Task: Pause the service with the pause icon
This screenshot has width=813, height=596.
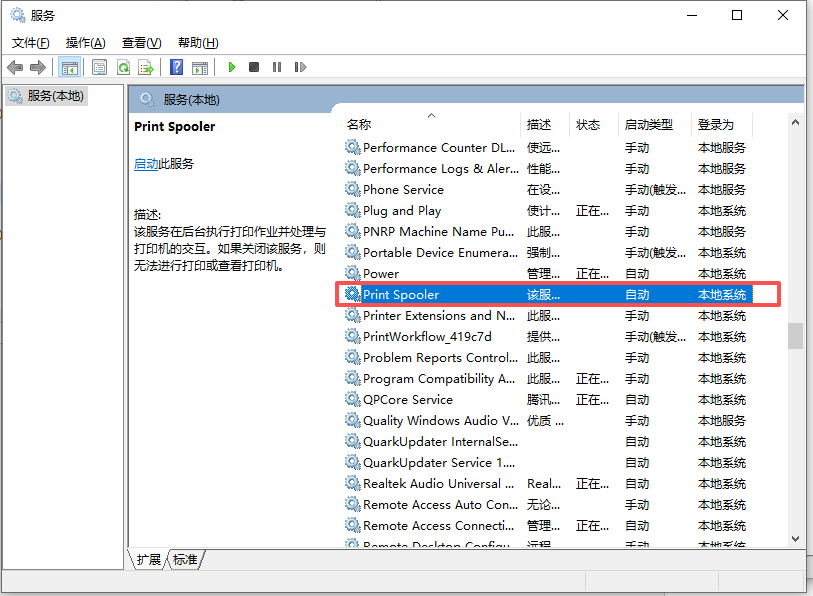Action: (277, 67)
